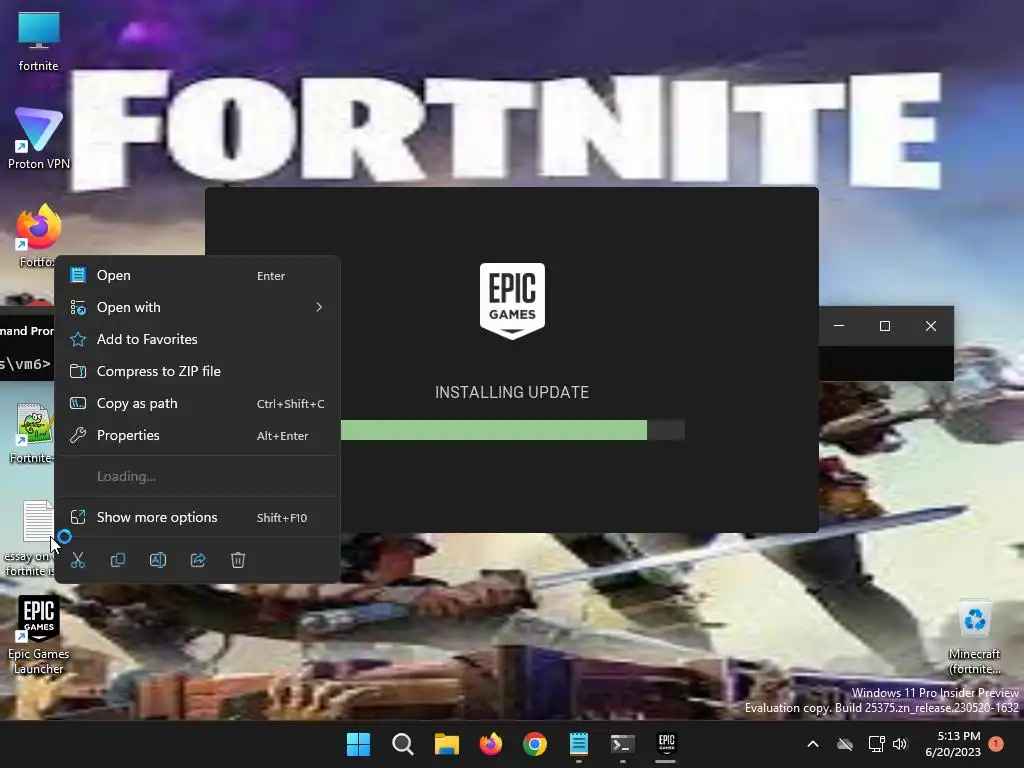
Task: Open the Fortnite notepad desktop shortcut
Action: (x=31, y=433)
